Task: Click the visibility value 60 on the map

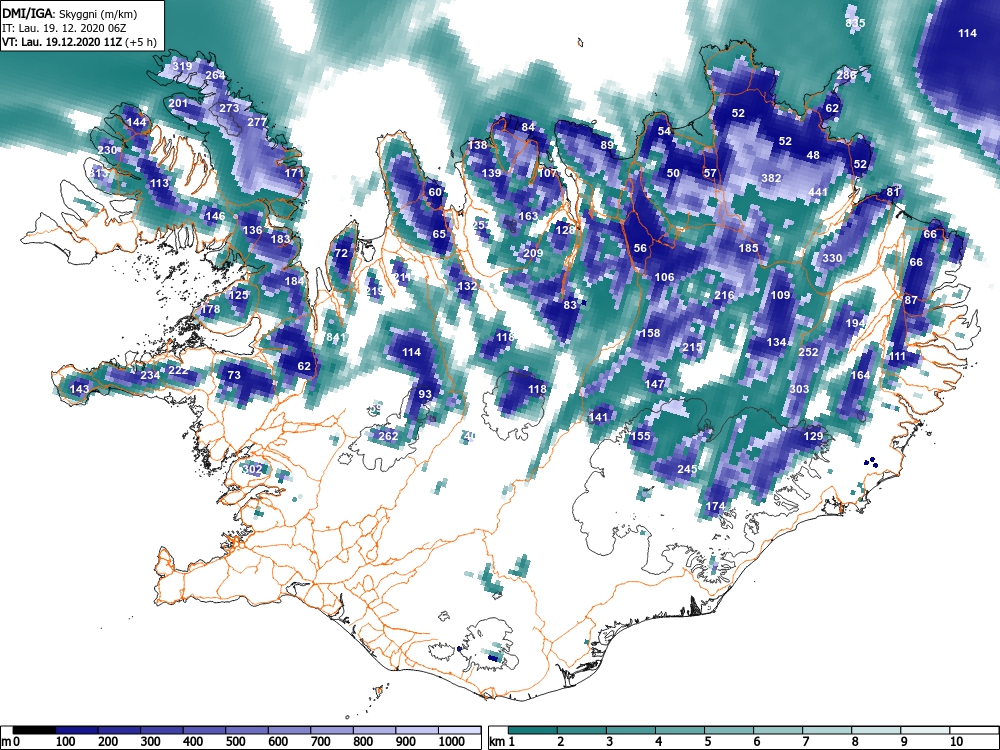Action: click(x=434, y=193)
